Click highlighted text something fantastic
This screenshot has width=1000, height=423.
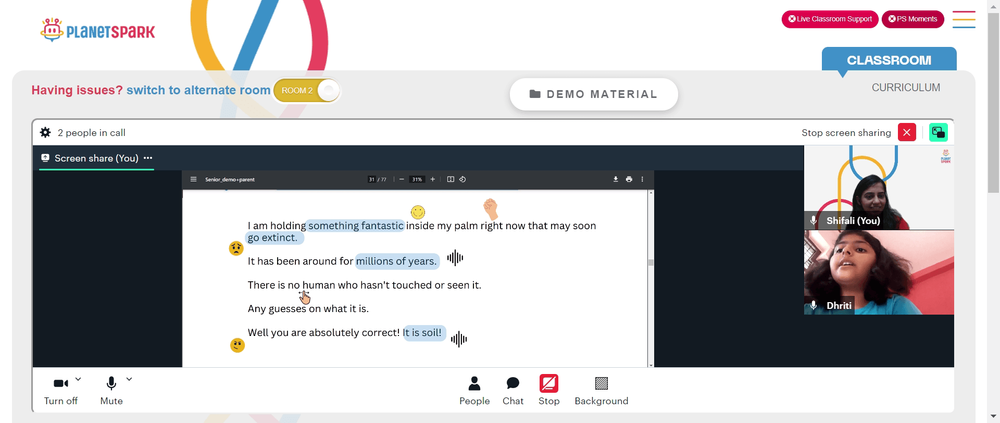click(356, 225)
